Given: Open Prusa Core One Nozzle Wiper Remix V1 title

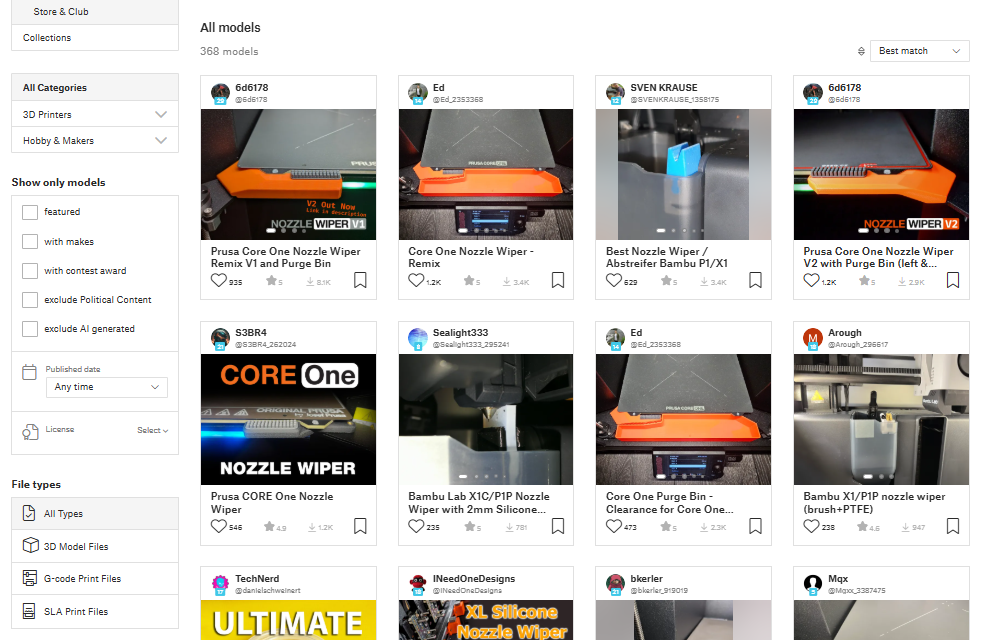Looking at the screenshot, I should (286, 258).
